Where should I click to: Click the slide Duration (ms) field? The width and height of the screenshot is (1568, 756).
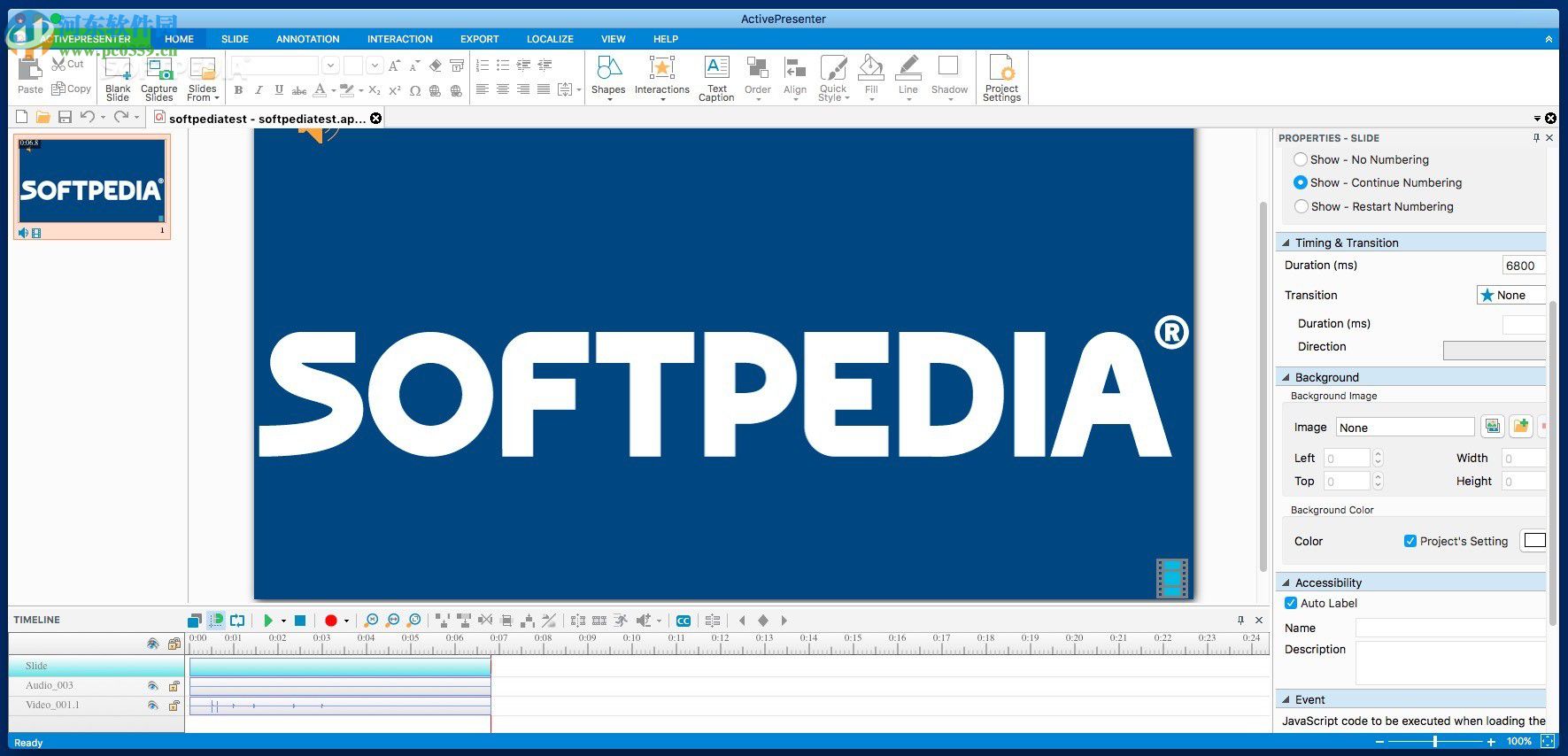tap(1523, 266)
